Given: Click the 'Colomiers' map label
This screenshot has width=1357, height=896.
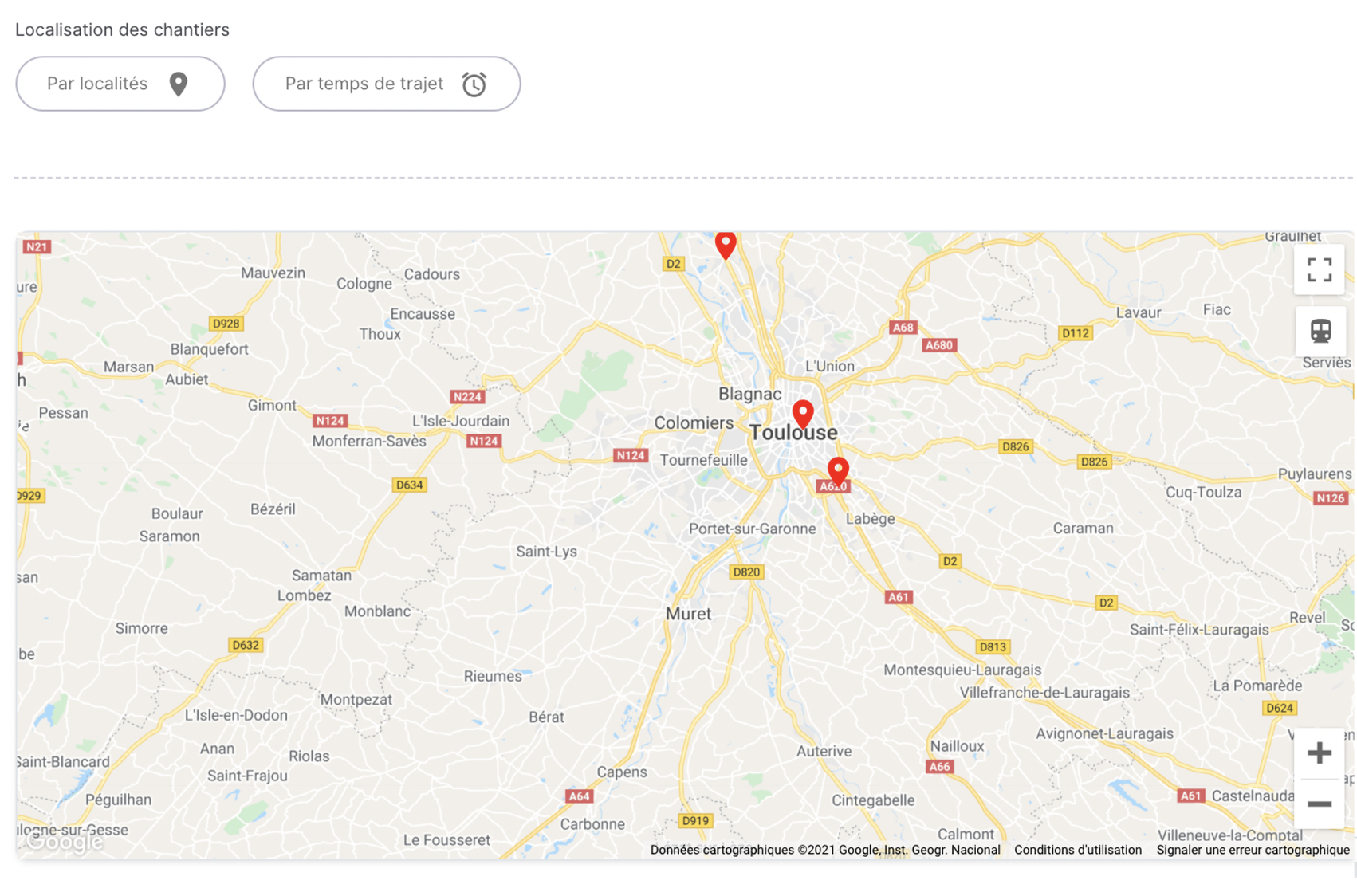Looking at the screenshot, I should tap(694, 423).
